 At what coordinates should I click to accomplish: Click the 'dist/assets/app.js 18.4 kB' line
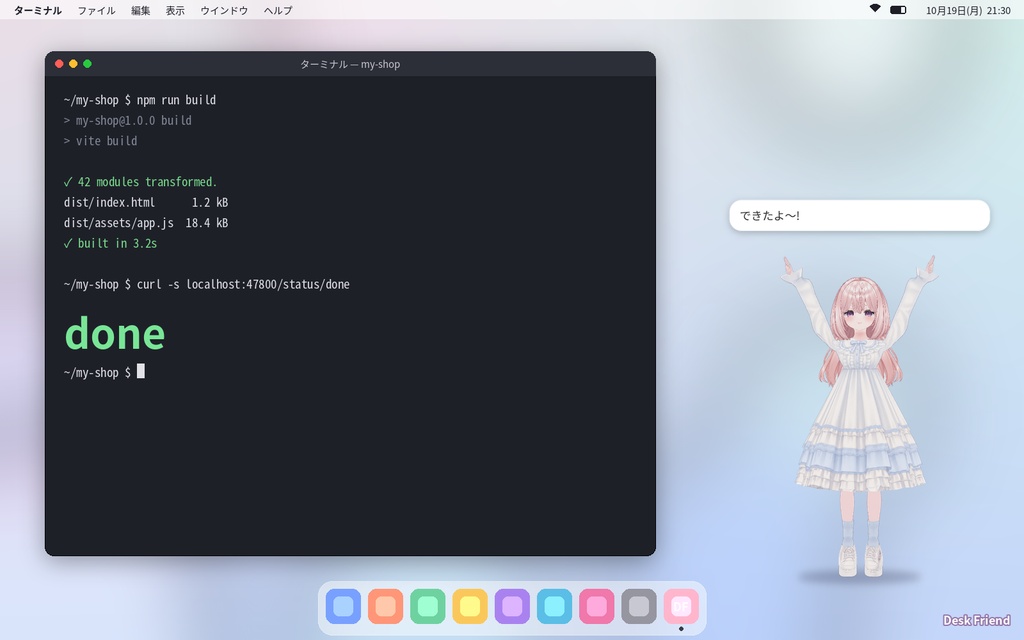click(x=146, y=223)
